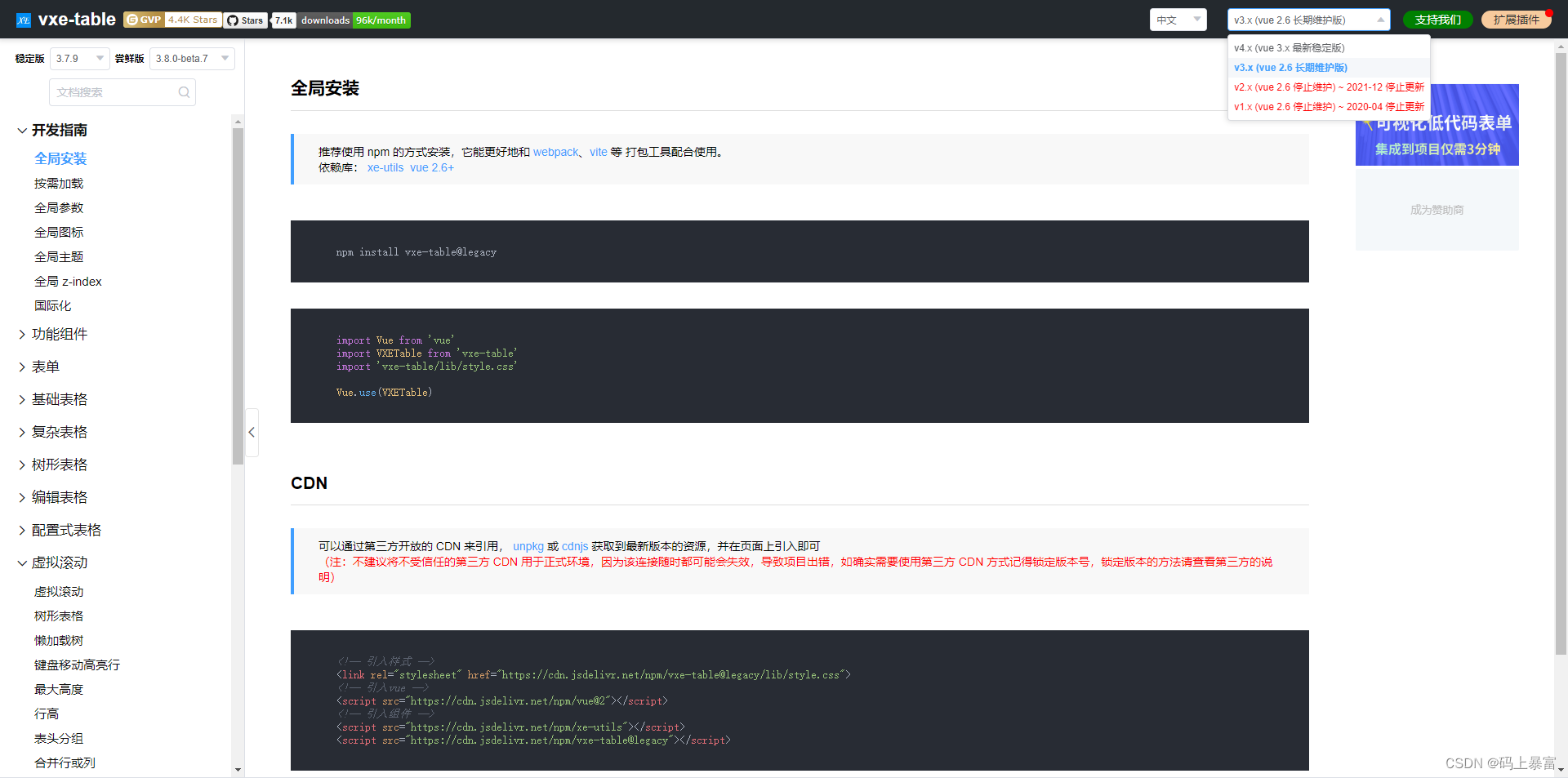The image size is (1568, 778).
Task: Open the 行高 sidebar page
Action: point(47,714)
